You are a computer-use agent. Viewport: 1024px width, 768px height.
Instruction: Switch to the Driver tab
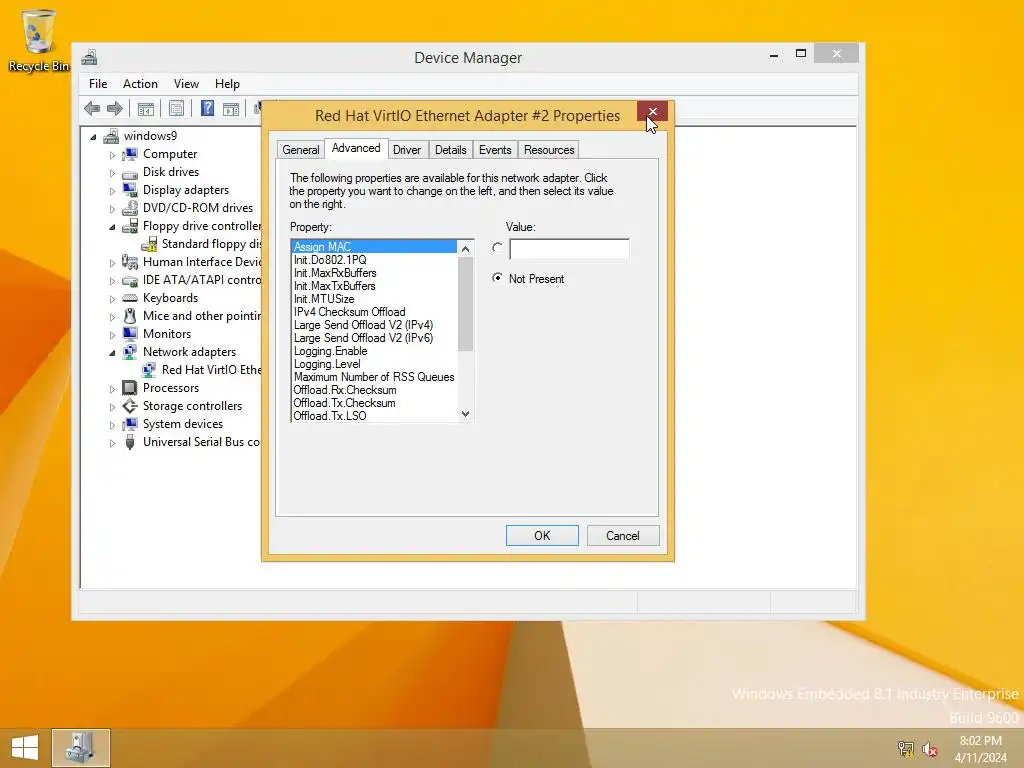pyautogui.click(x=407, y=150)
